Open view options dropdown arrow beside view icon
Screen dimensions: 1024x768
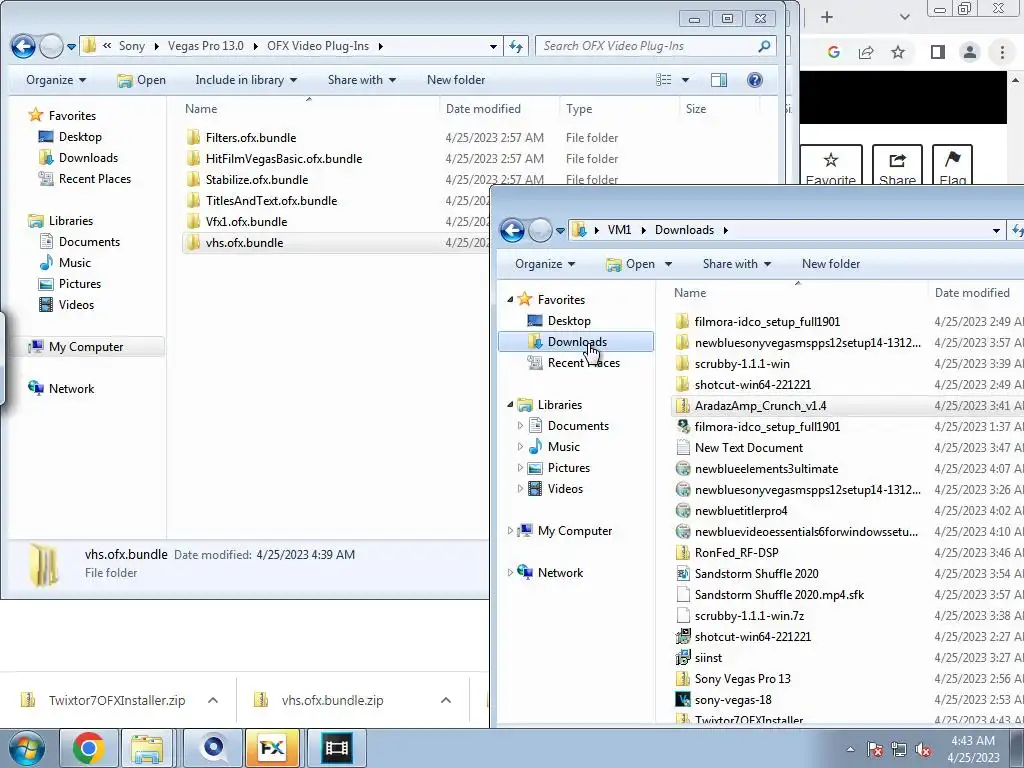point(685,80)
